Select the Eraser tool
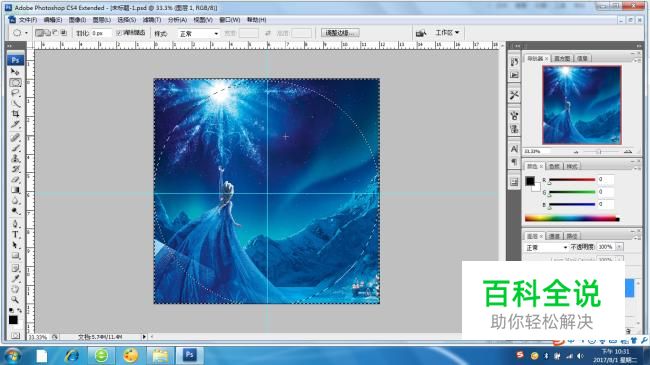Image resolution: width=650 pixels, height=365 pixels. [x=15, y=179]
